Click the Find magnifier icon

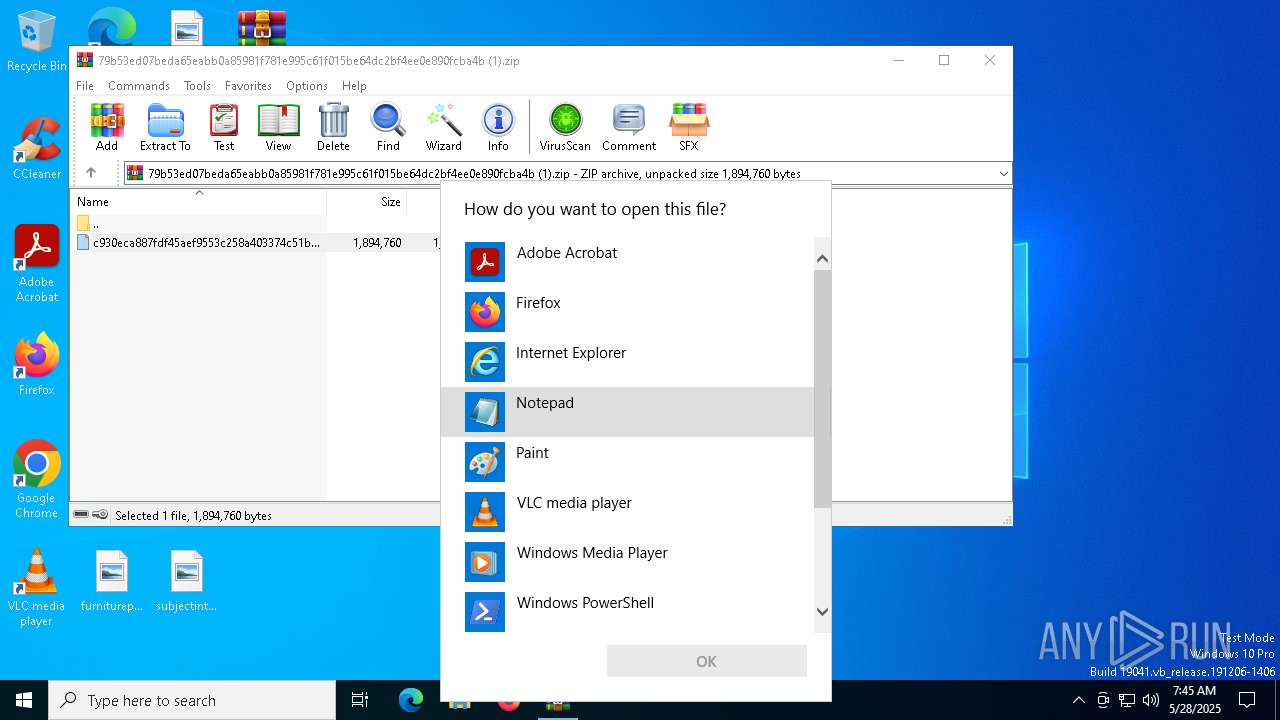coord(388,127)
